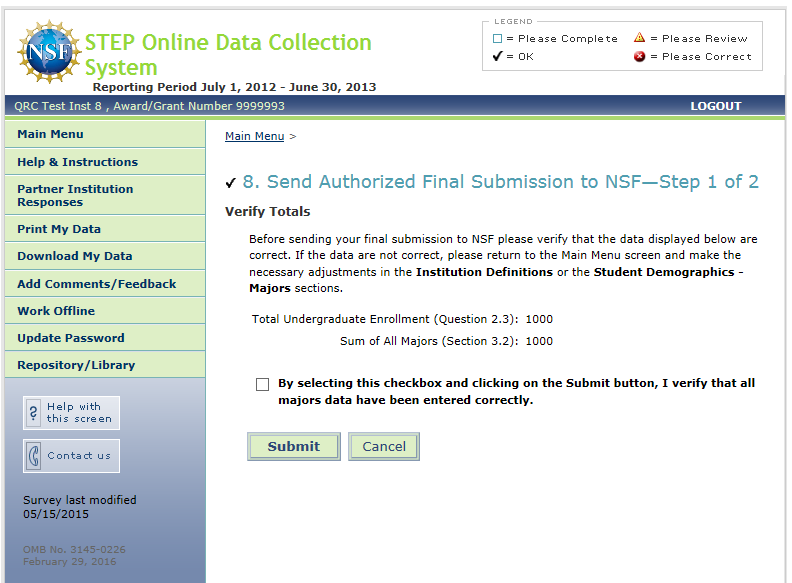Check the majors data verification checkbox
The width and height of the screenshot is (792, 583).
(x=262, y=384)
